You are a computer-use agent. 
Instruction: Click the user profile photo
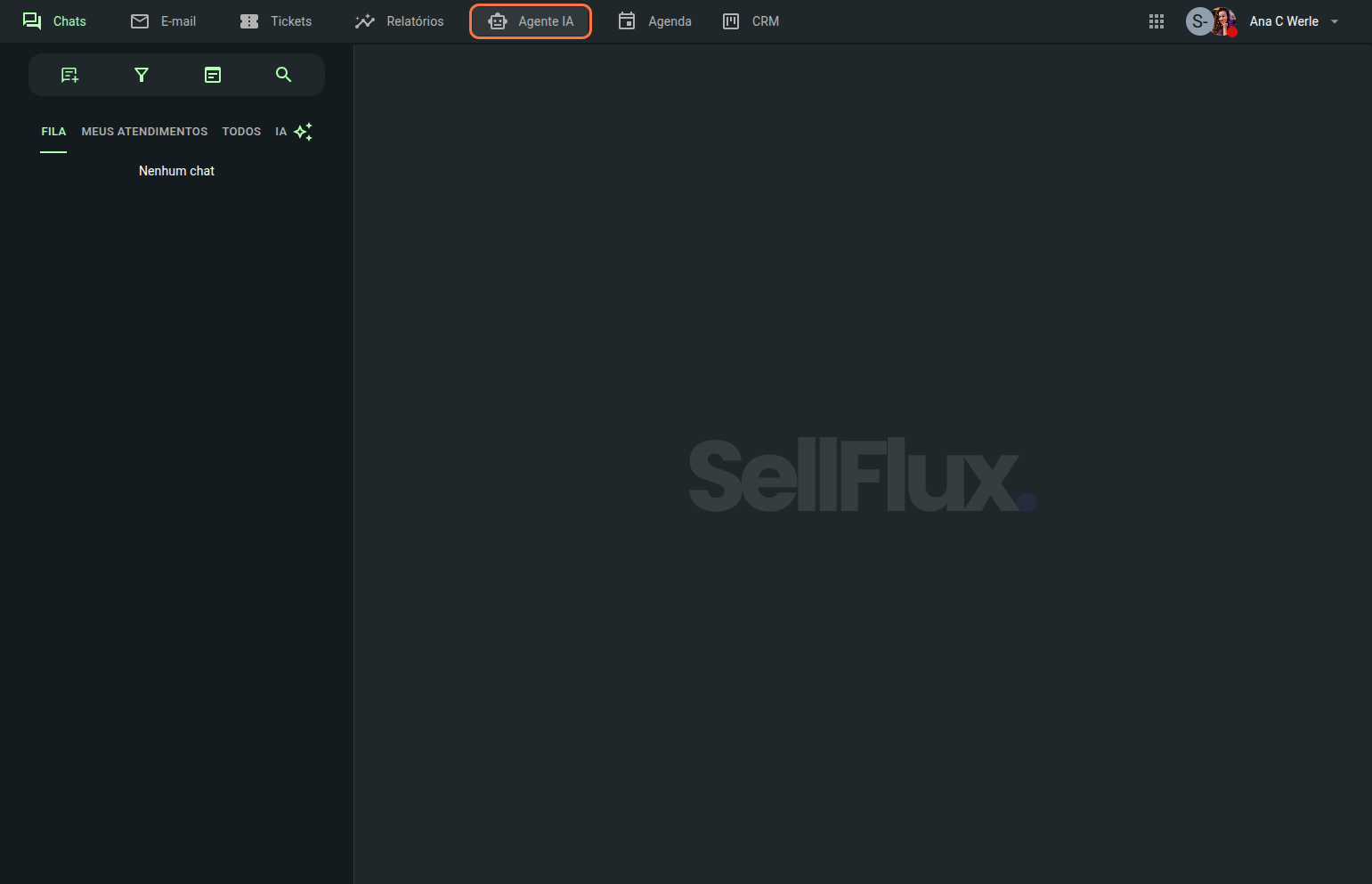pyautogui.click(x=1225, y=20)
